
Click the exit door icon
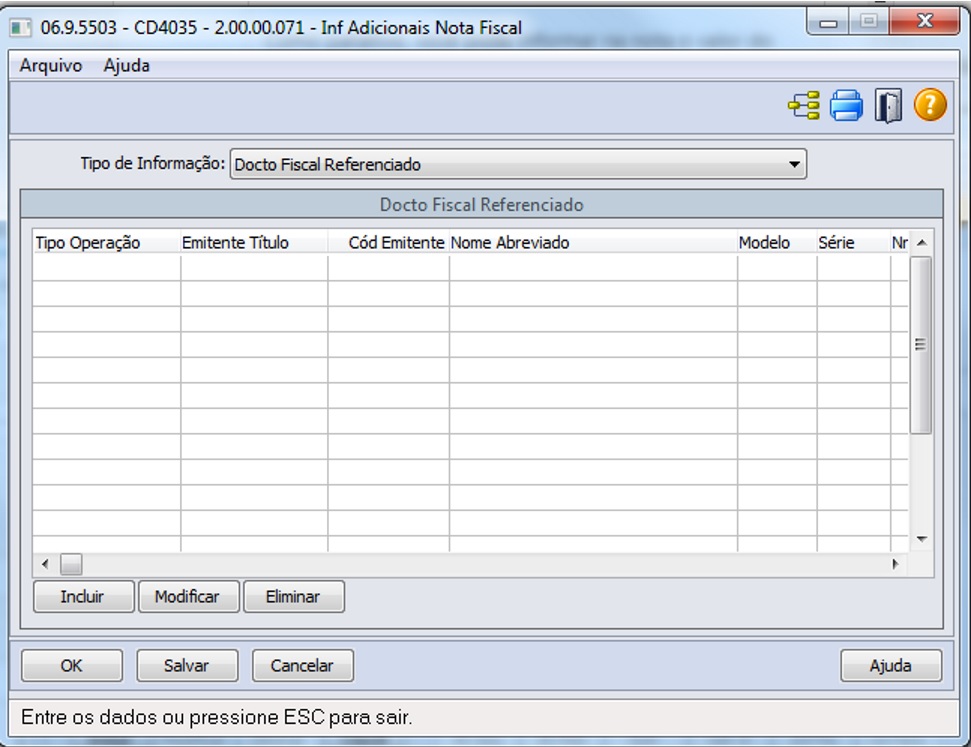pos(888,106)
